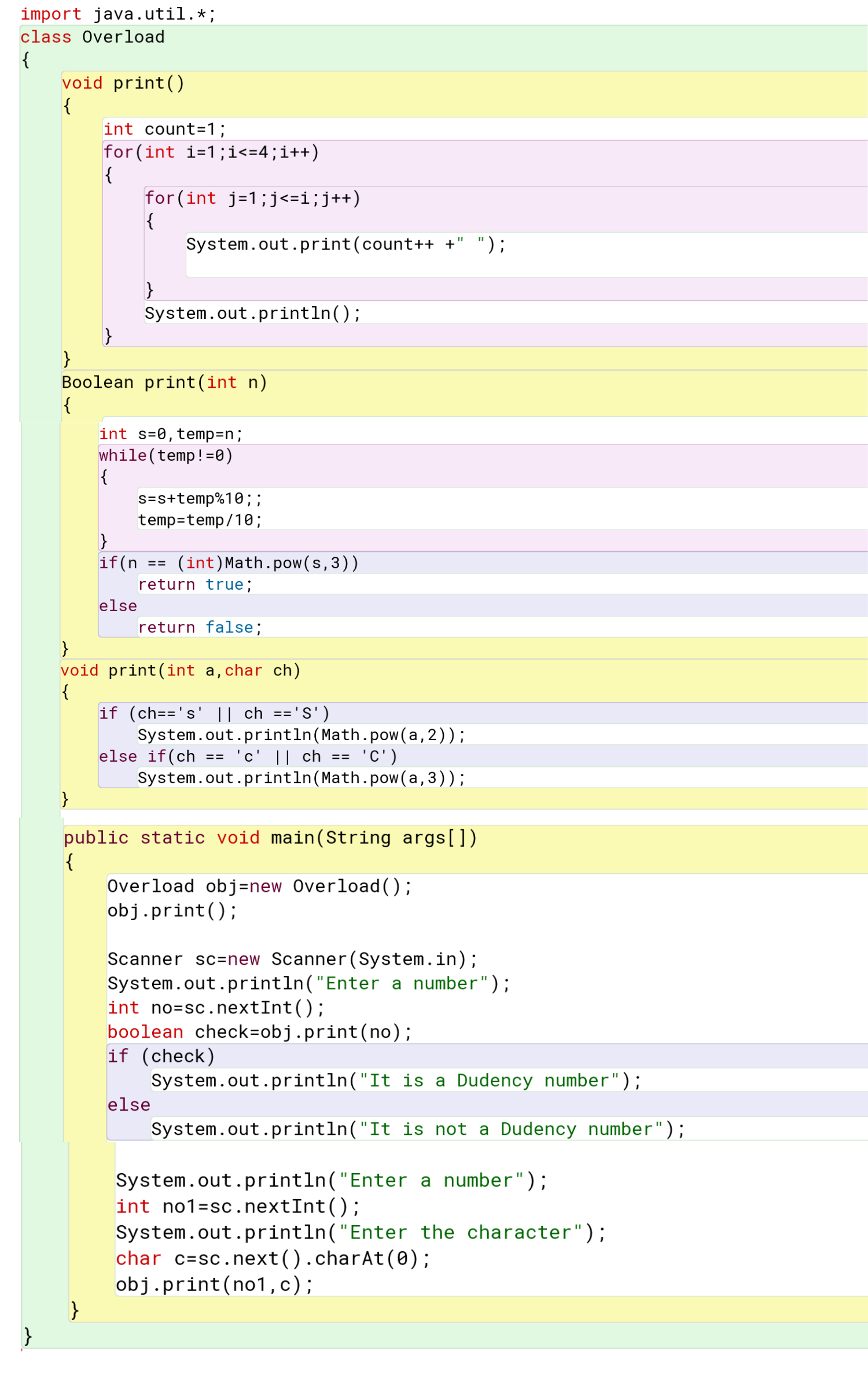Click the return false statement

point(200,627)
